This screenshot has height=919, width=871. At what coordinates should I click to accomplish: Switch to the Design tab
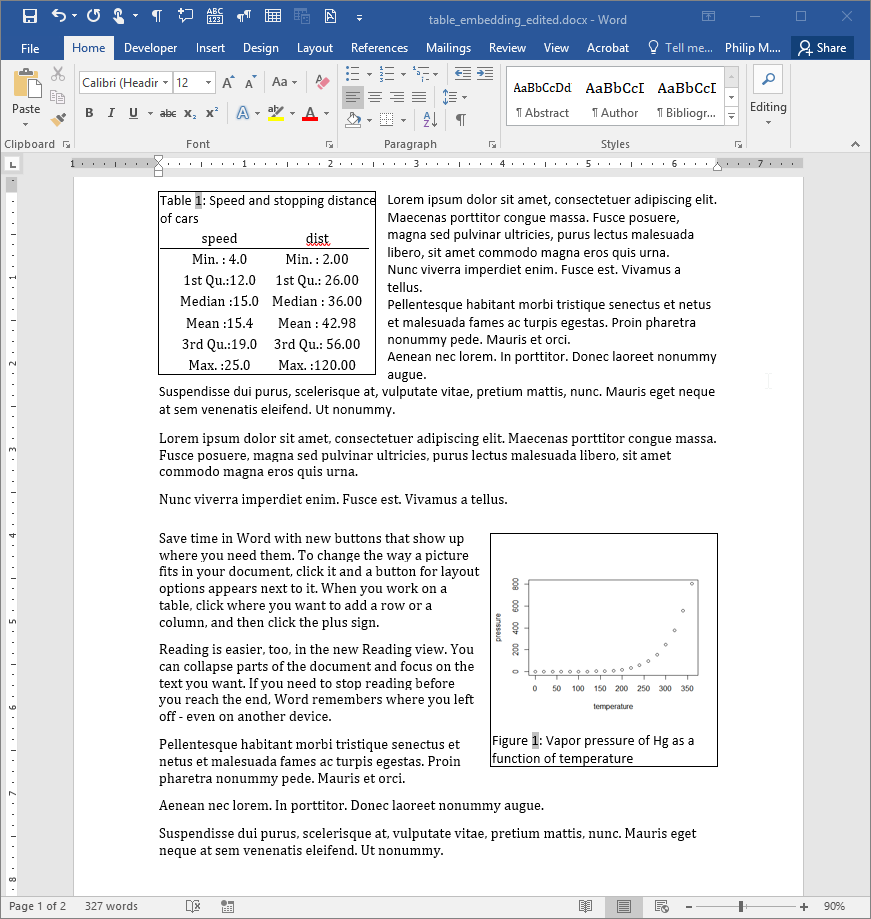[261, 48]
